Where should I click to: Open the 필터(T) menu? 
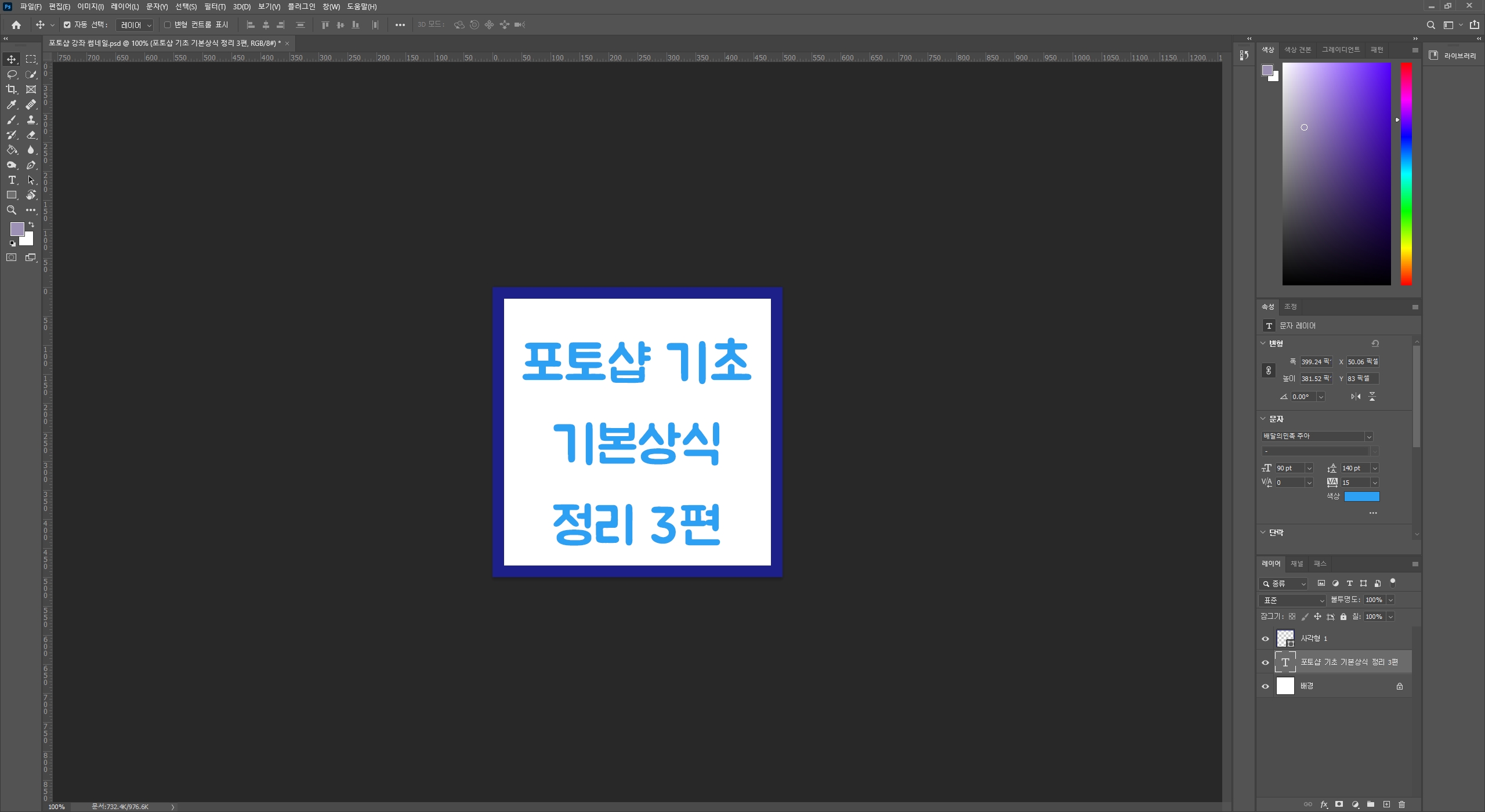pyautogui.click(x=215, y=7)
